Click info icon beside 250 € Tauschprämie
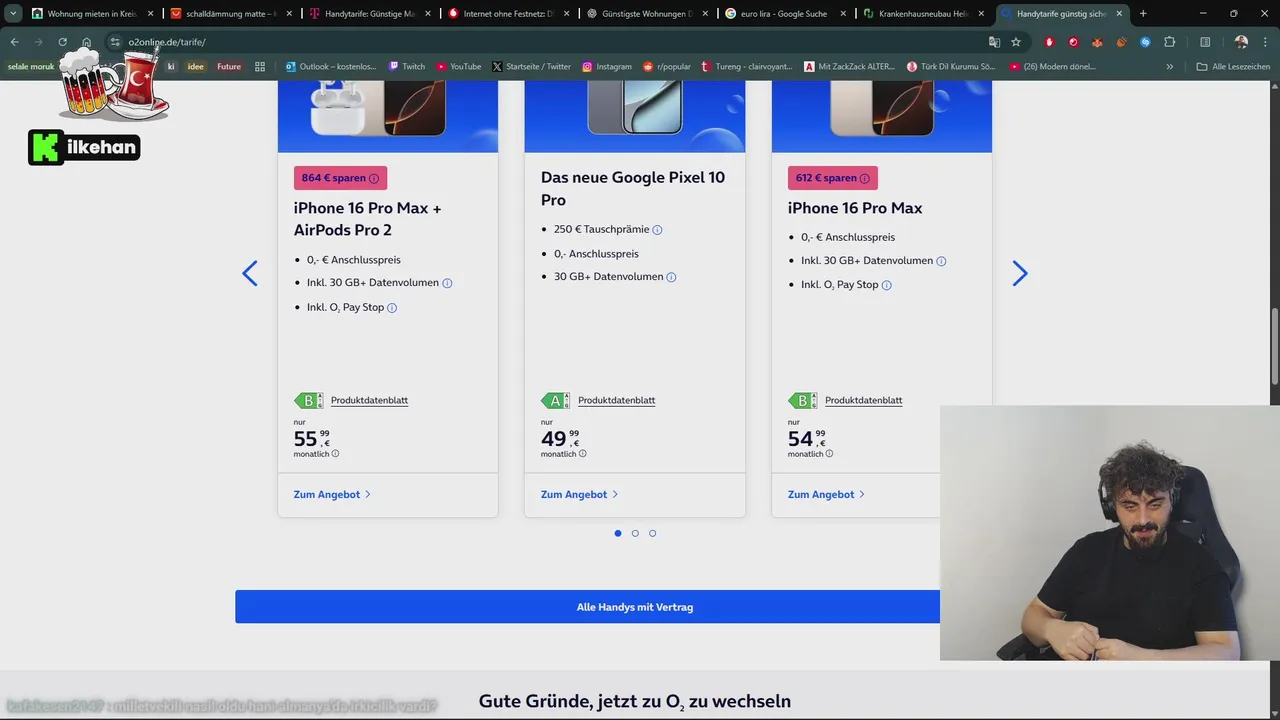Image resolution: width=1280 pixels, height=720 pixels. coord(657,230)
